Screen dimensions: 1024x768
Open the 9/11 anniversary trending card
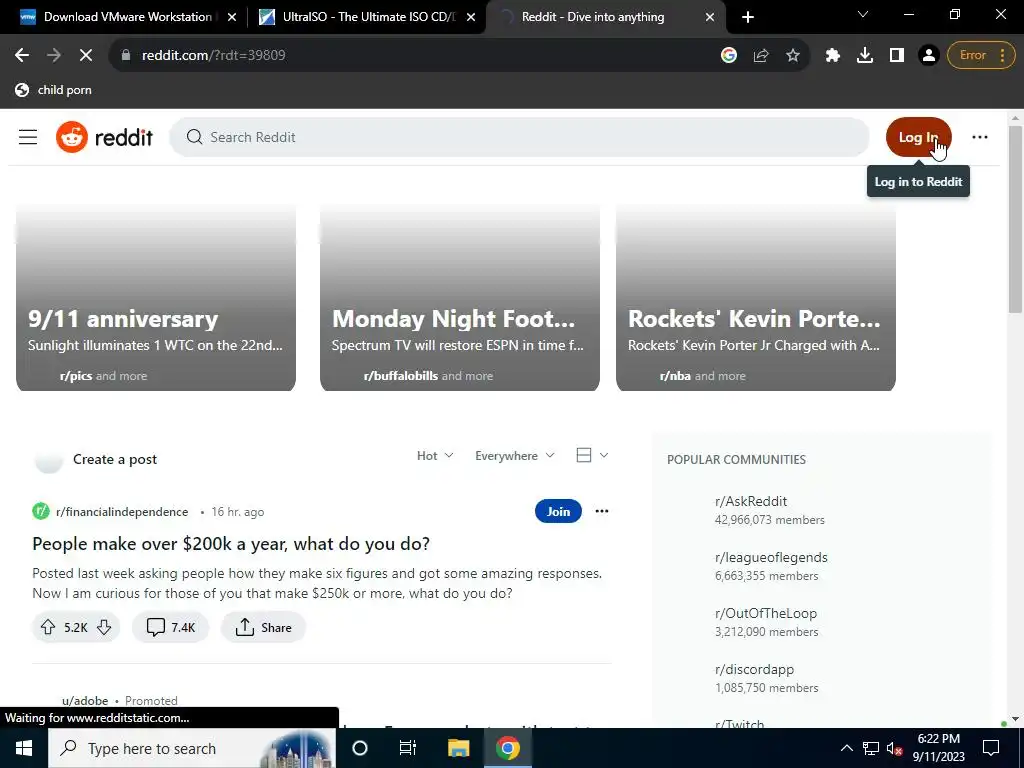pos(156,298)
